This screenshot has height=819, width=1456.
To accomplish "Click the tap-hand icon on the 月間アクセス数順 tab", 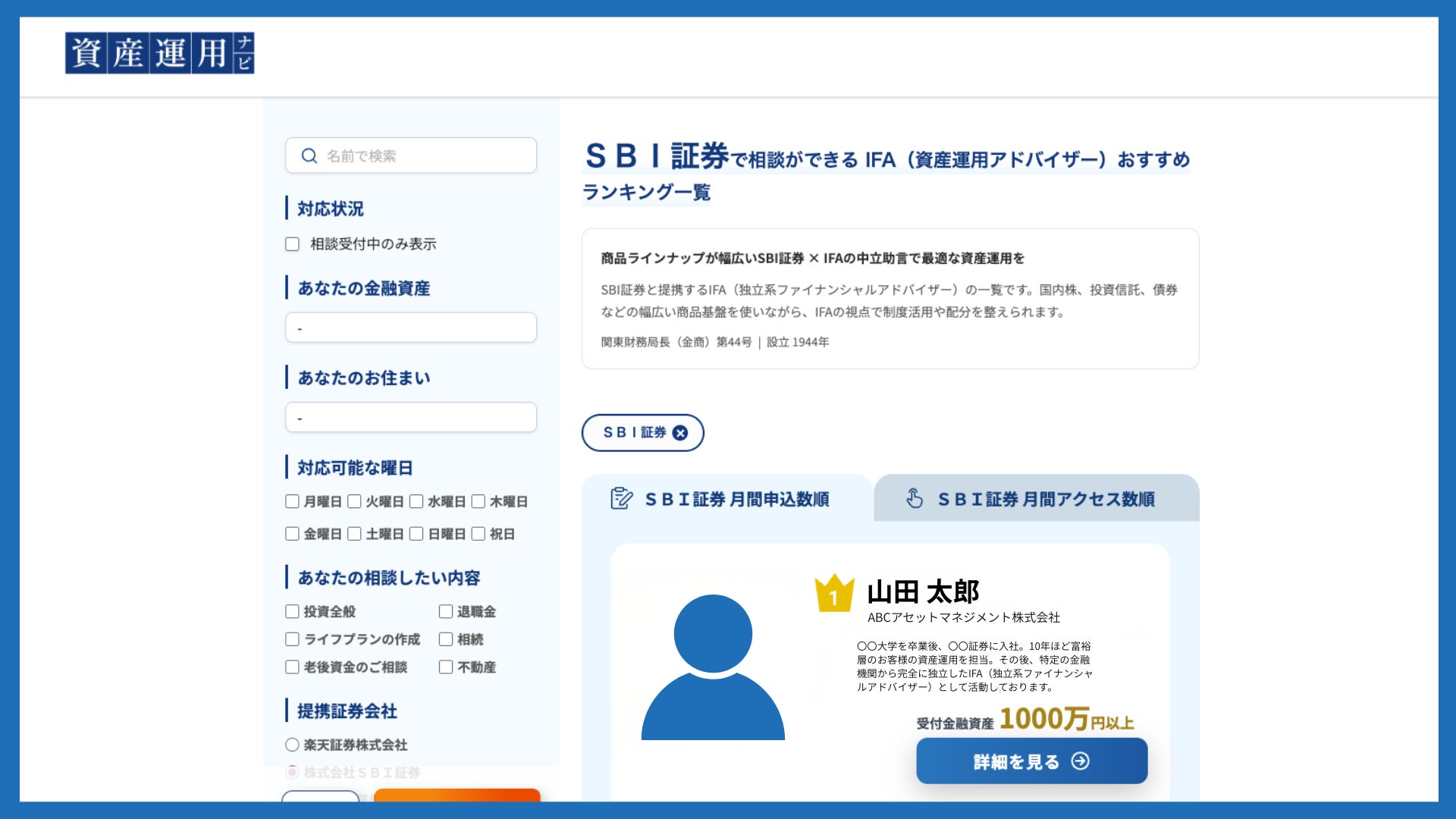I will [x=915, y=498].
